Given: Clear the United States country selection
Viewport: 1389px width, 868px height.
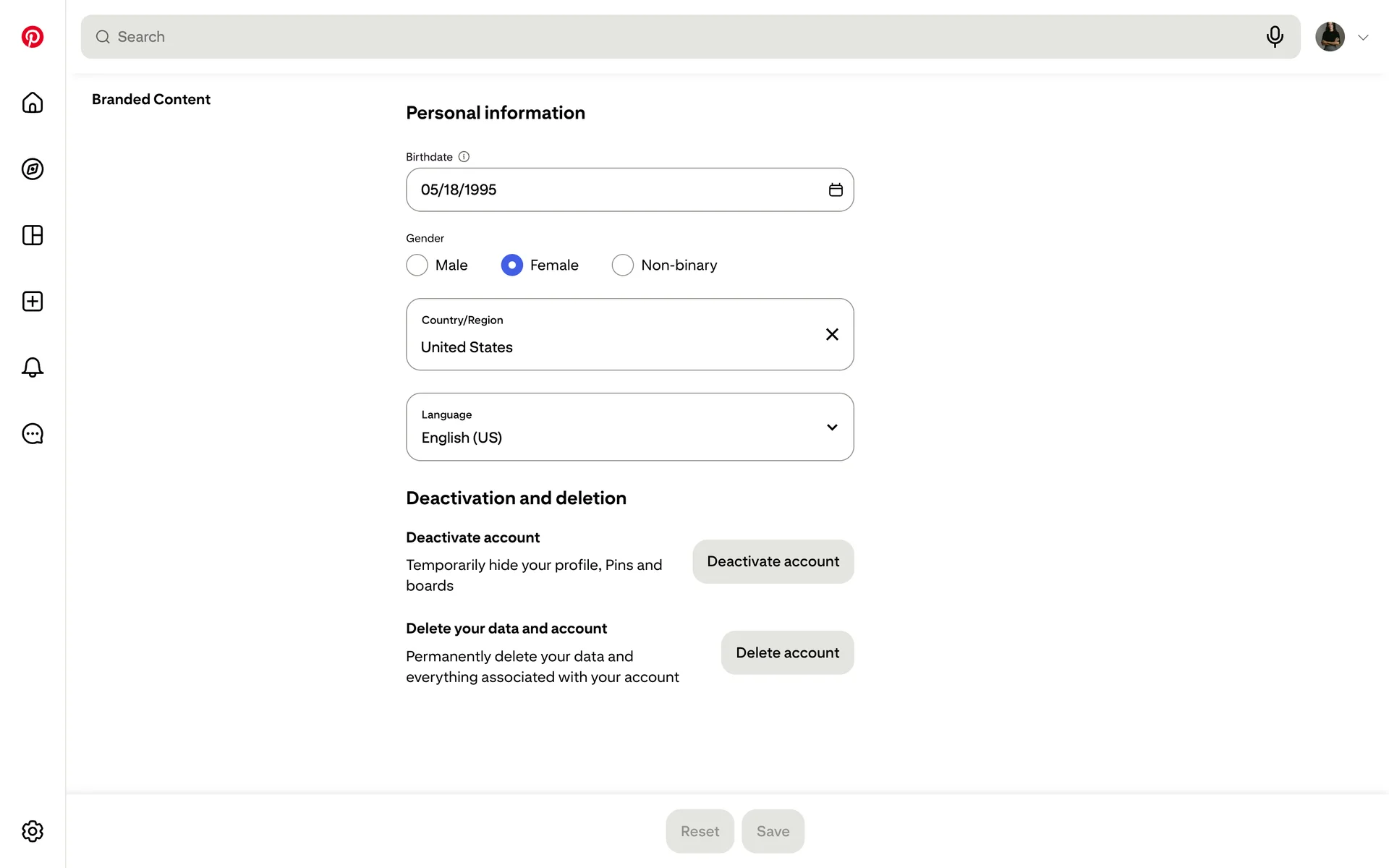Looking at the screenshot, I should pyautogui.click(x=832, y=334).
